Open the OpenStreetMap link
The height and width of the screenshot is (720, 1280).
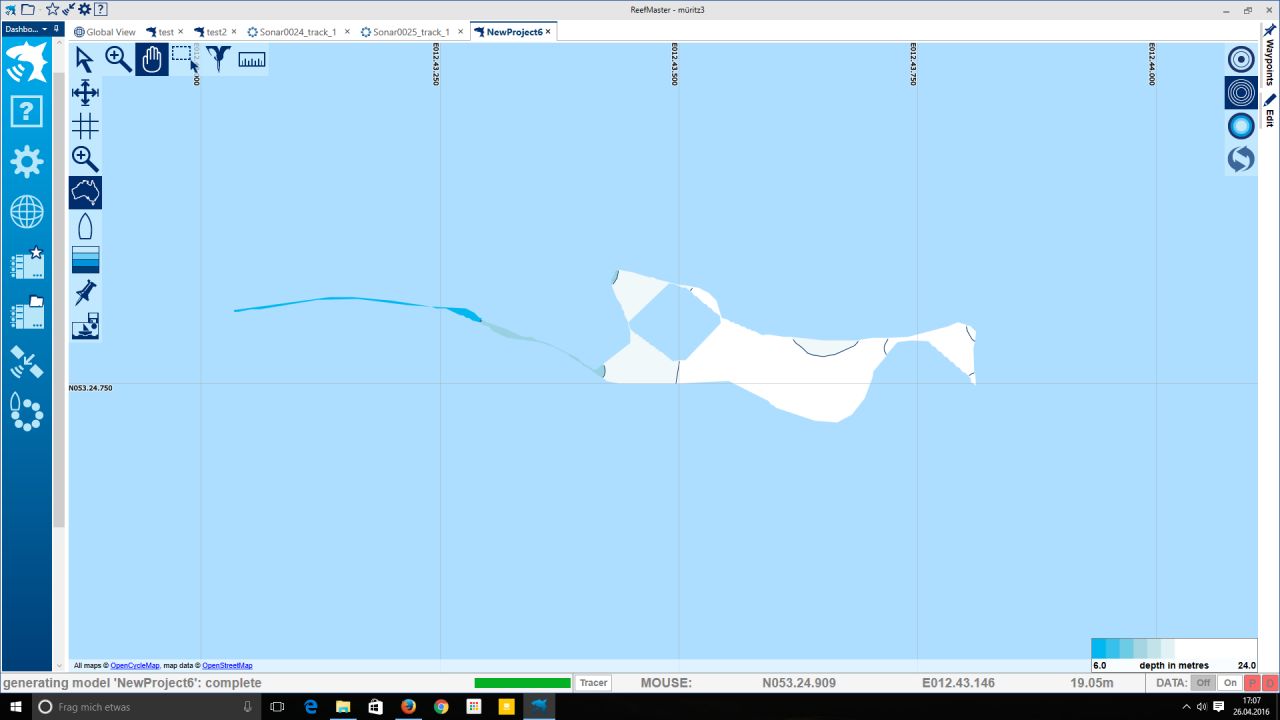[x=227, y=665]
